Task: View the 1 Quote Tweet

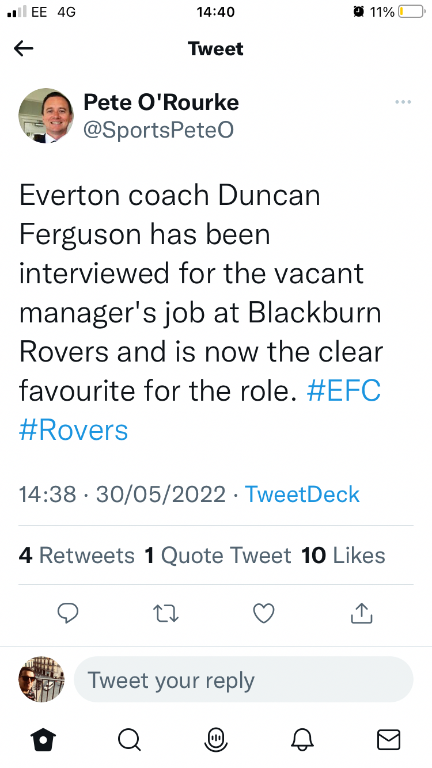Action: click(218, 555)
